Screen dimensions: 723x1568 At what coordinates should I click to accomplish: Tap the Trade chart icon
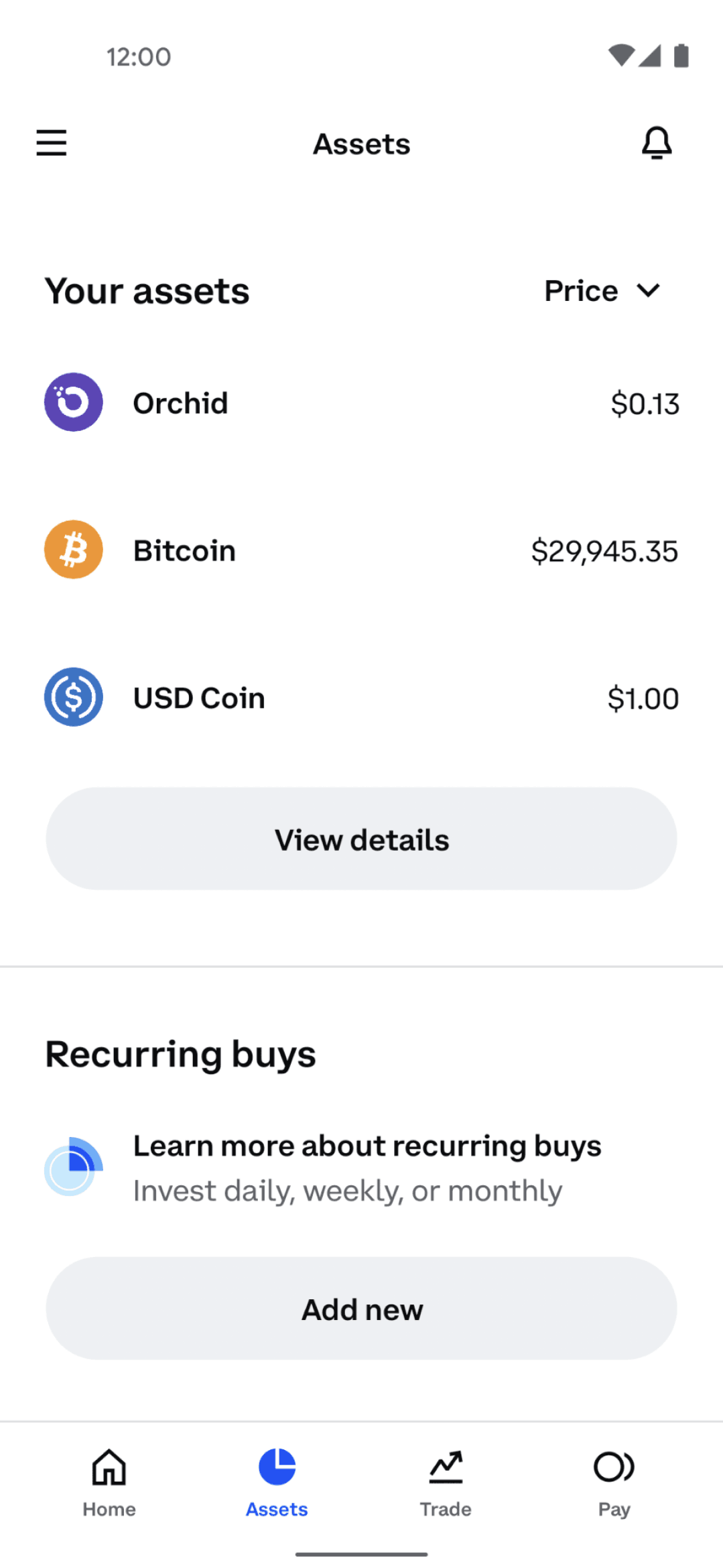click(x=446, y=1467)
